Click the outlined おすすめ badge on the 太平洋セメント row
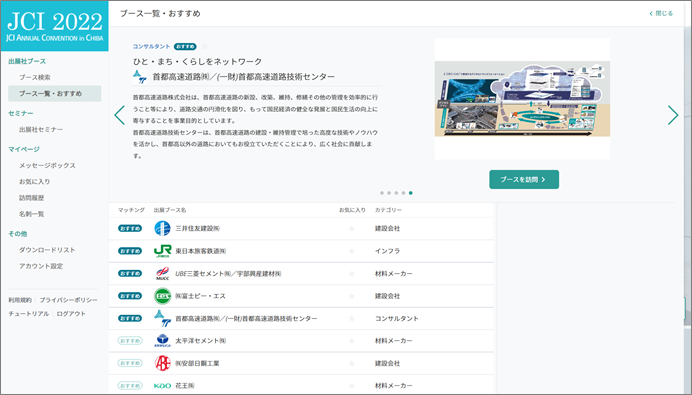692x395 pixels. point(130,341)
